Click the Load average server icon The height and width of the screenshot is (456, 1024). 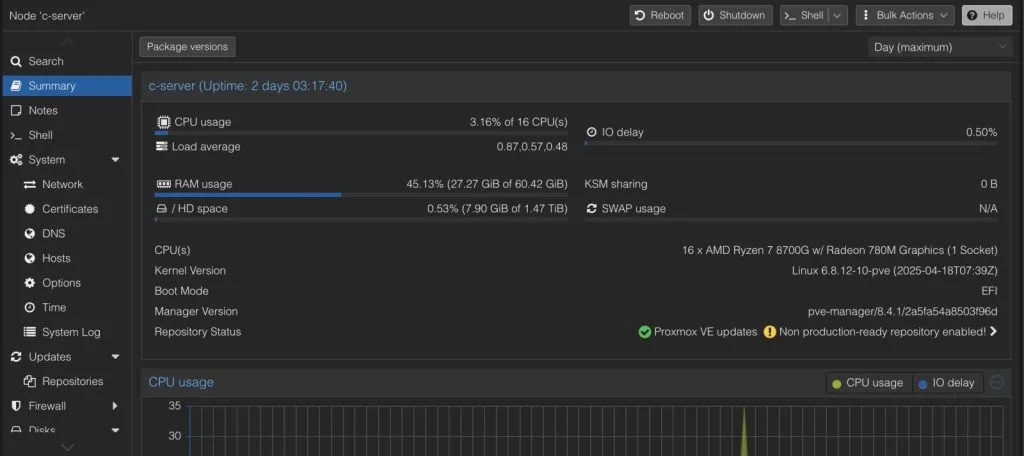tap(162, 146)
